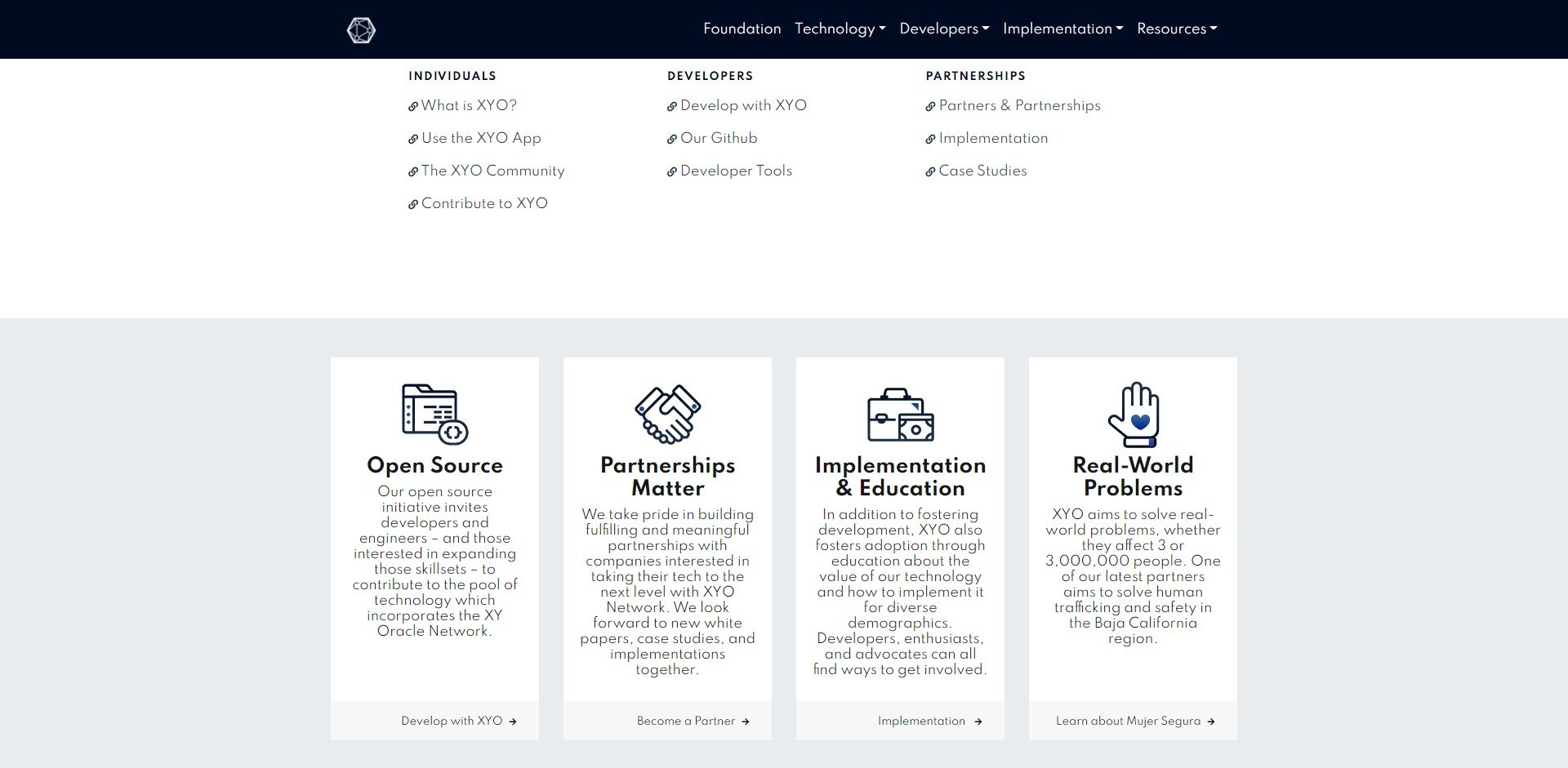Viewport: 1568px width, 768px height.
Task: Click the XYO polyhedron logo
Action: 361,30
